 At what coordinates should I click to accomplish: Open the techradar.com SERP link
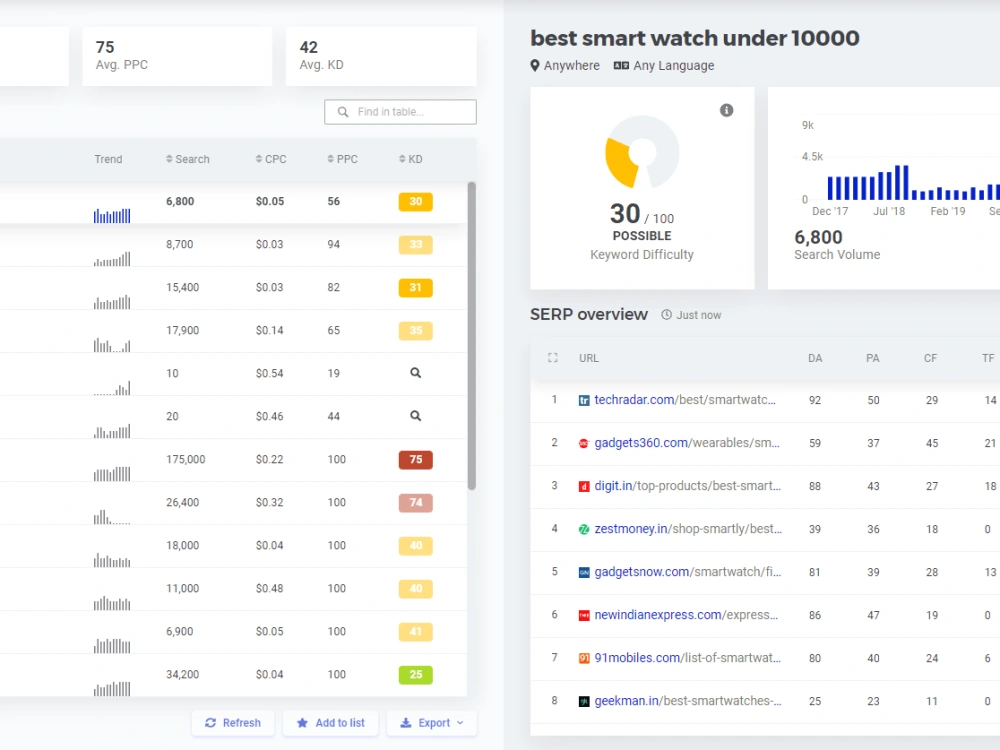[x=685, y=400]
